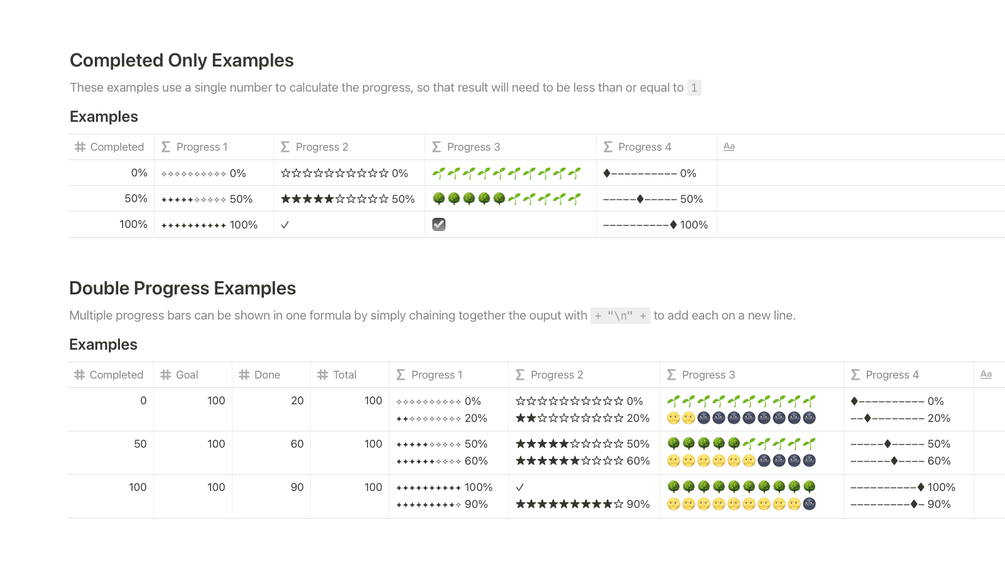Click the checkmark in Progress 2 of first table
1005x565 pixels.
click(285, 225)
